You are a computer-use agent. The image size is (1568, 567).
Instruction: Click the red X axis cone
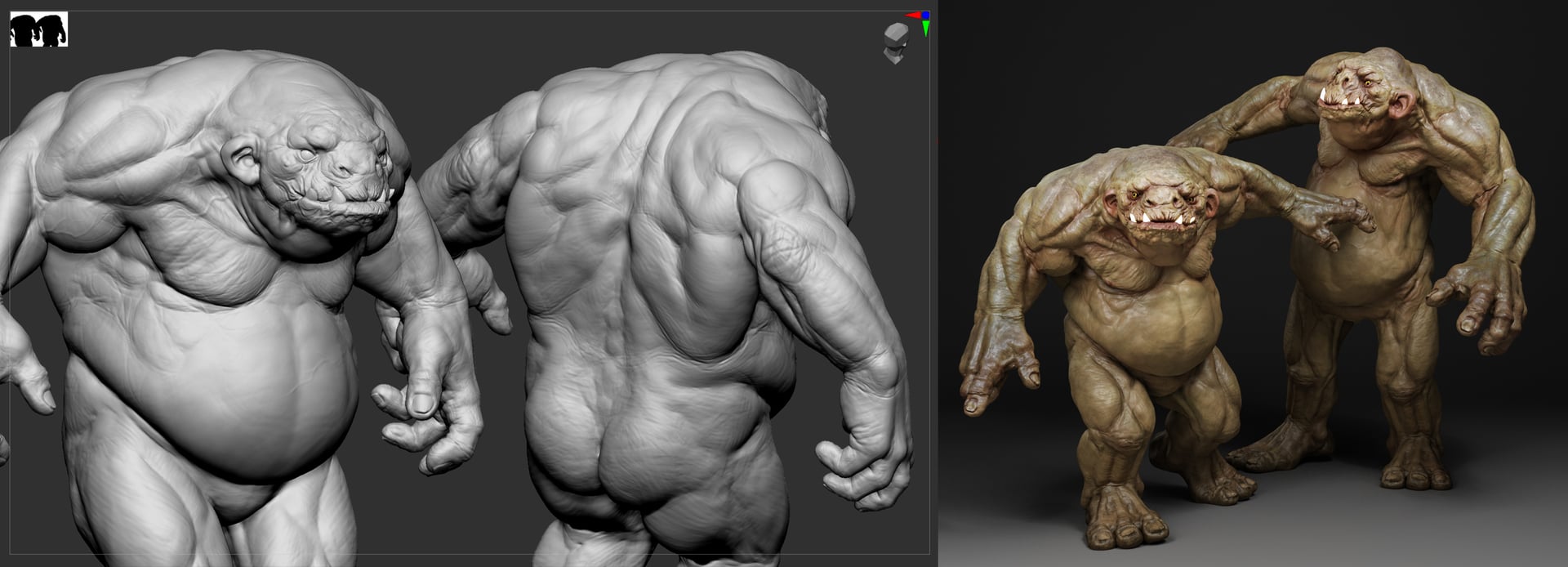click(912, 15)
